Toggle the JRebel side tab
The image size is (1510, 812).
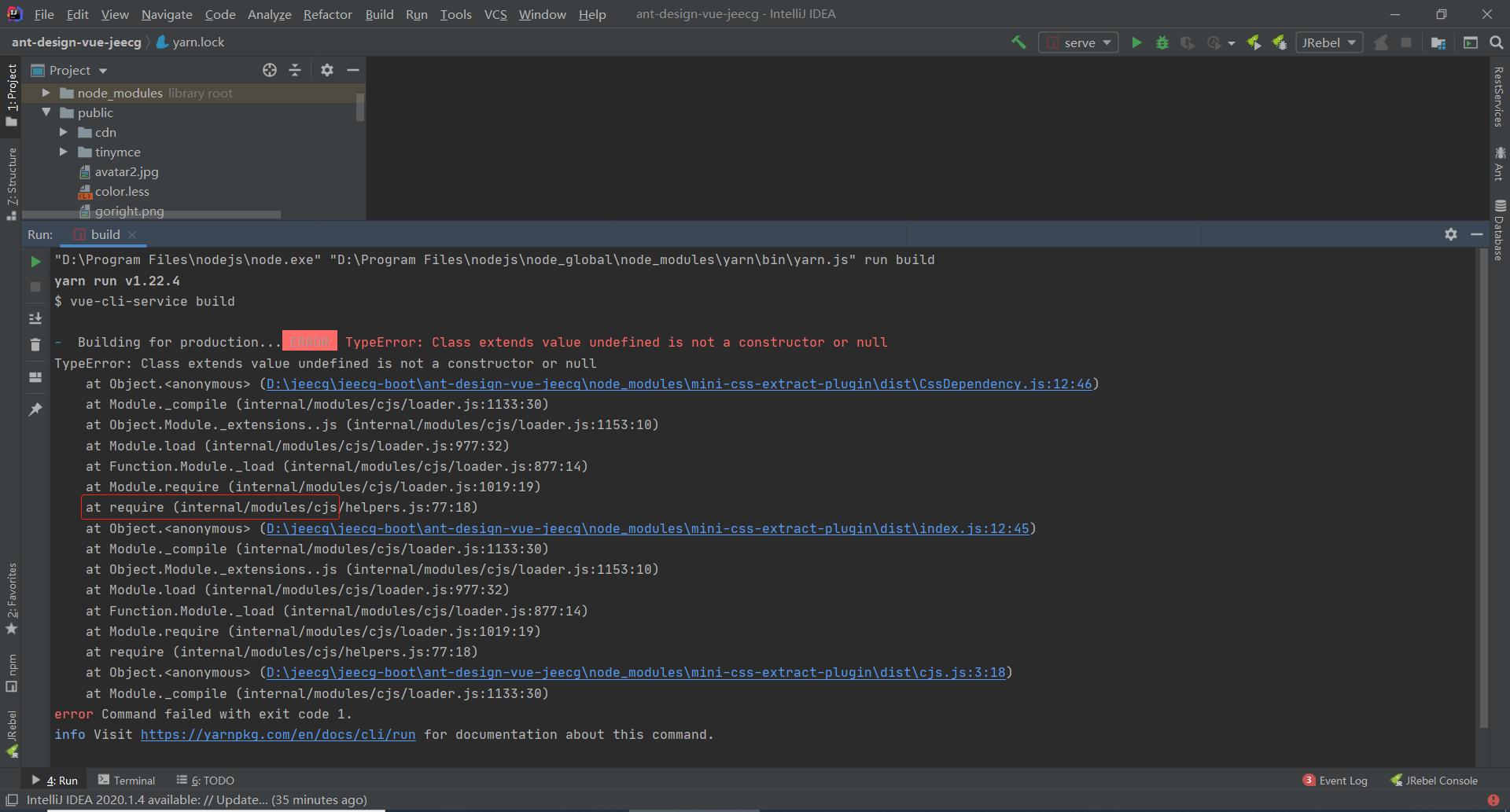11,734
